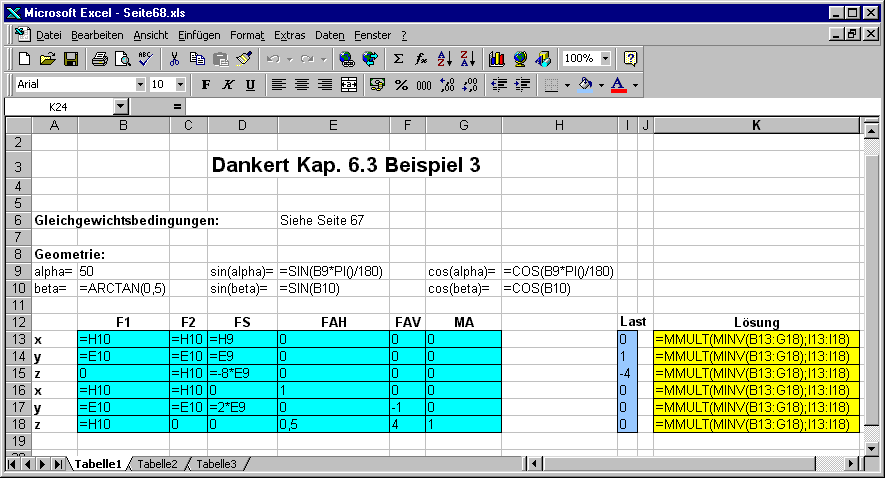The image size is (885, 478).
Task: Select row header 13
Action: tap(18, 340)
